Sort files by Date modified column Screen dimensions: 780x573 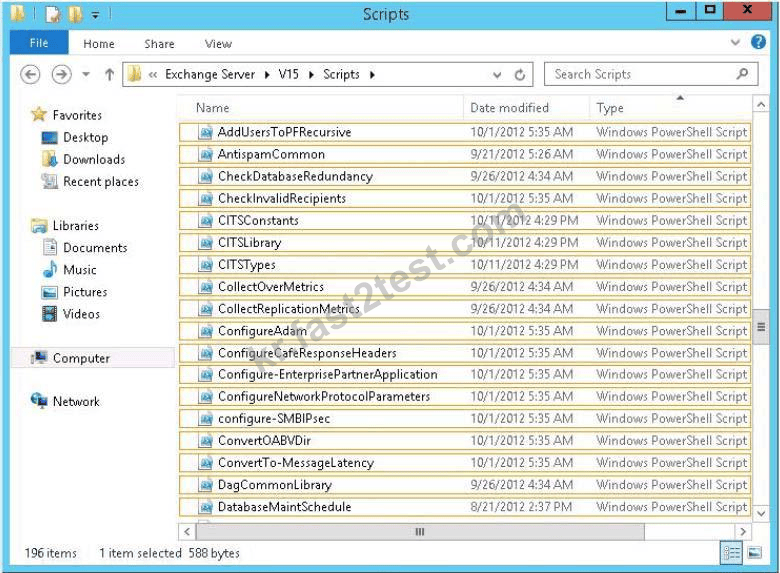pos(509,107)
